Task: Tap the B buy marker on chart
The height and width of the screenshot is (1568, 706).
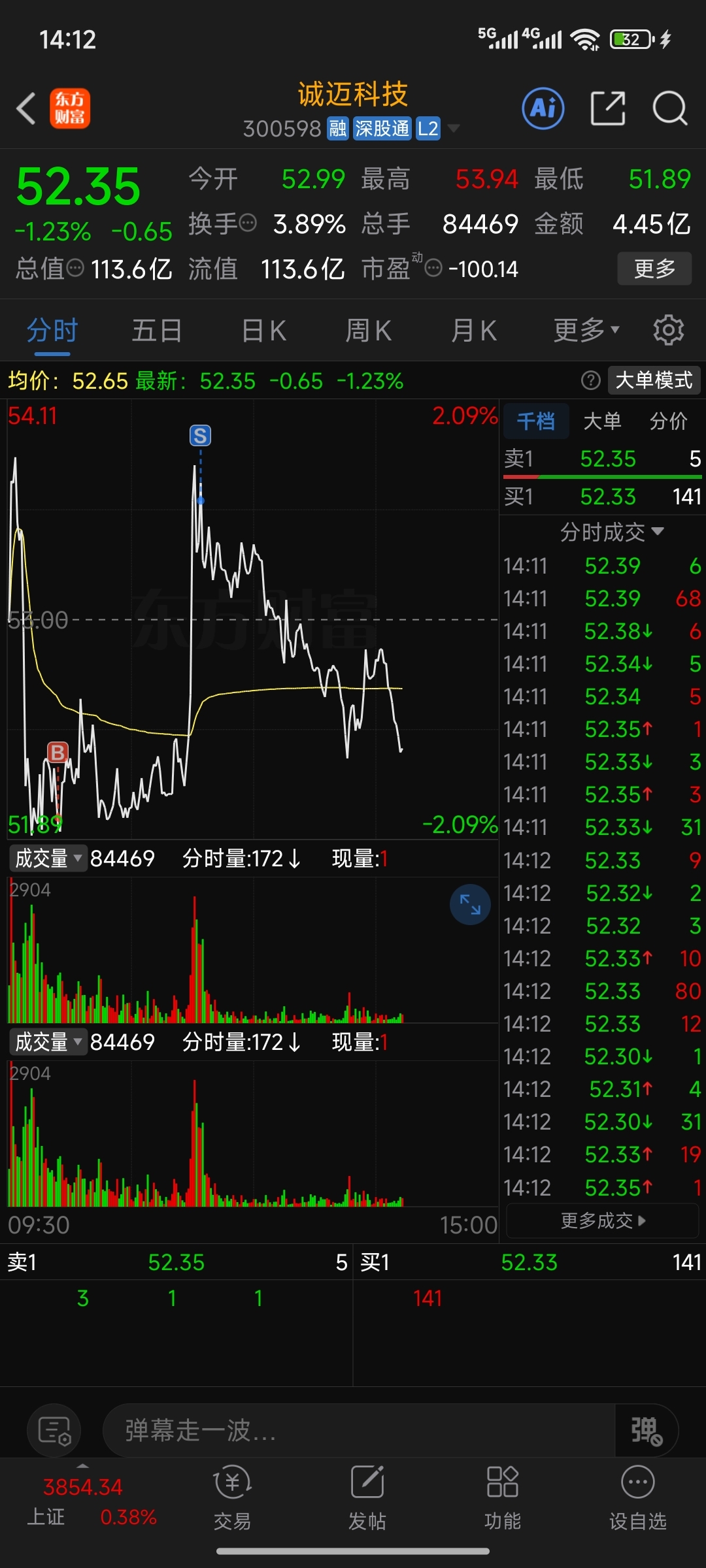Action: [58, 753]
